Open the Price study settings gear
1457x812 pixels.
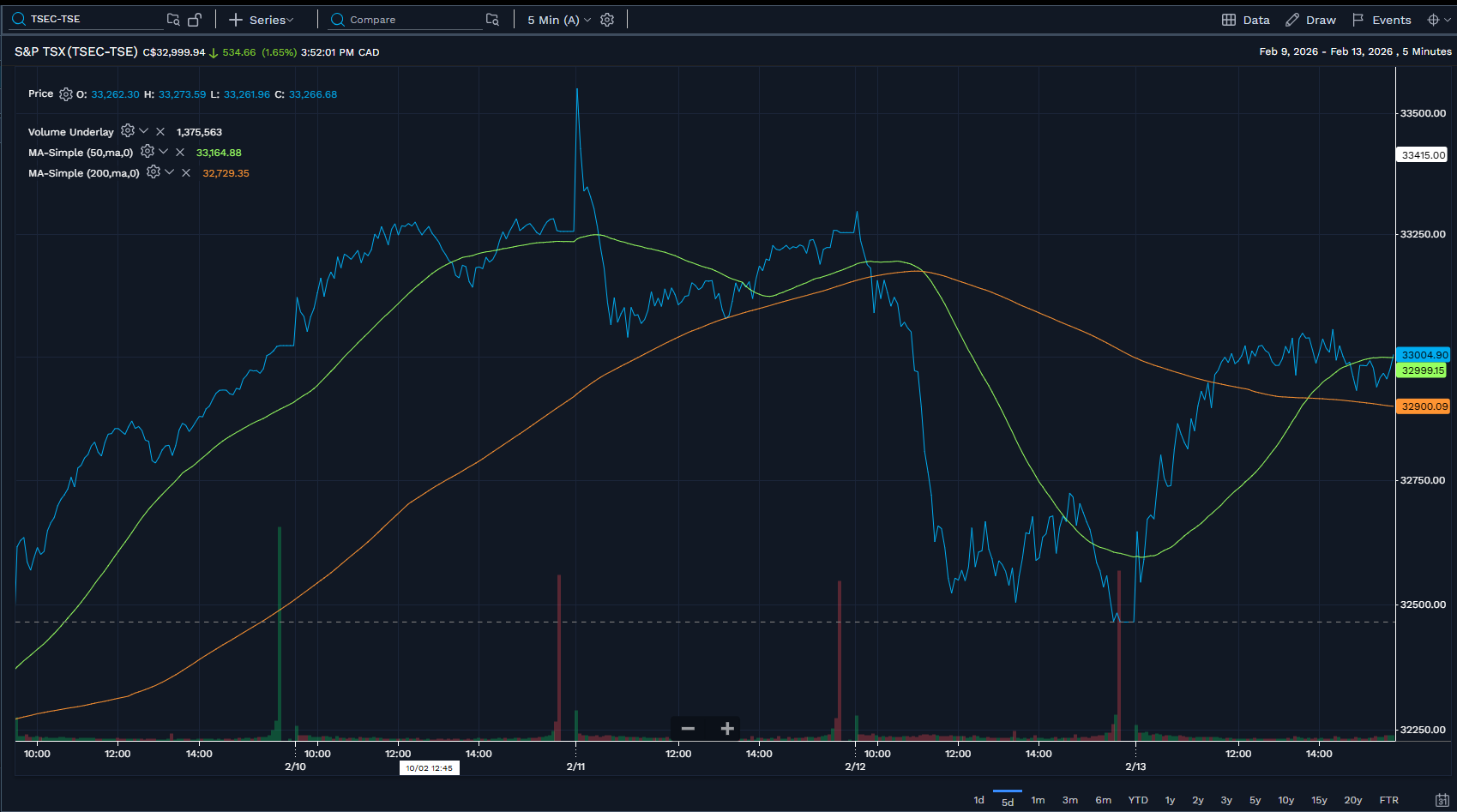[x=66, y=94]
